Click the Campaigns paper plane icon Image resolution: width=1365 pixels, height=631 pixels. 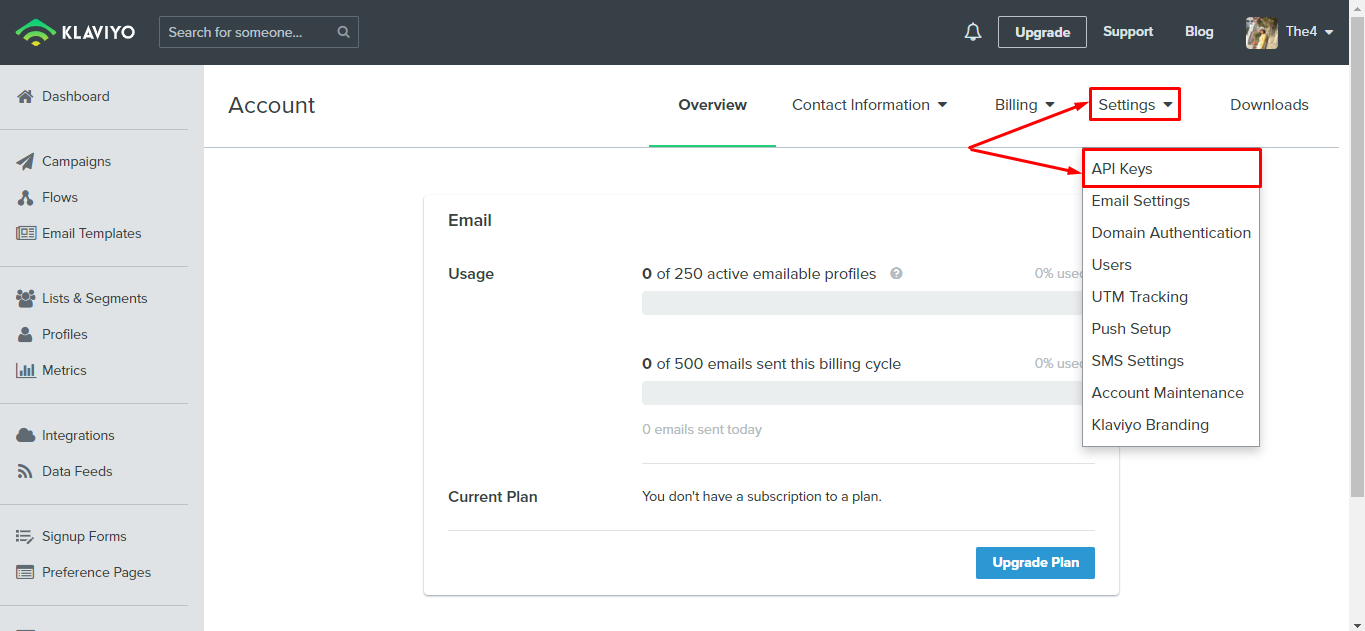[26, 162]
